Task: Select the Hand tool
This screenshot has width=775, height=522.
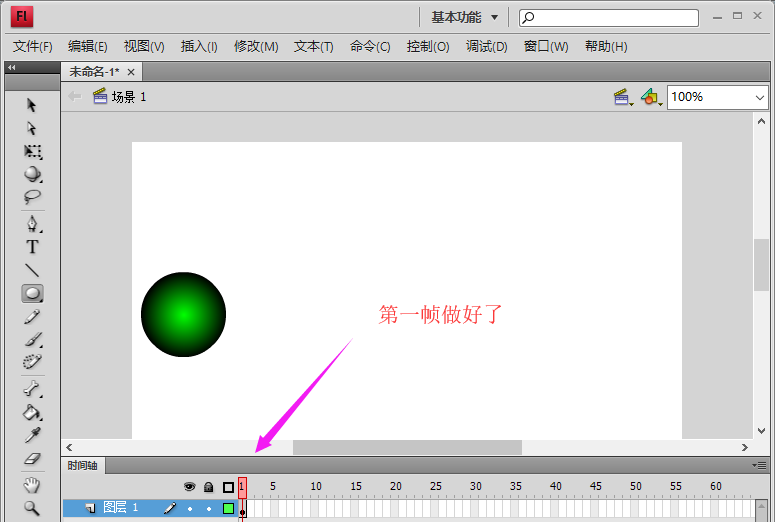Action: tap(32, 485)
